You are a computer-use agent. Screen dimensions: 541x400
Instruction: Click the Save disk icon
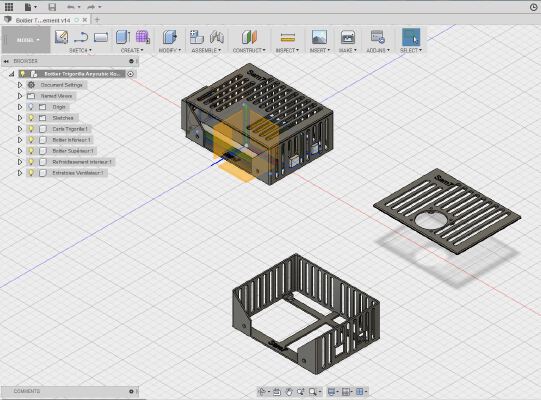[x=52, y=7]
